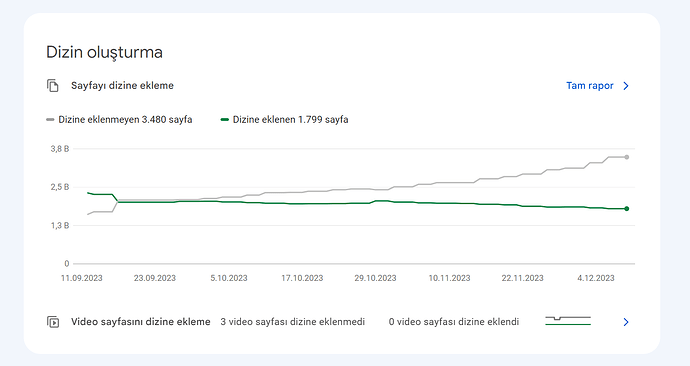690x366 pixels.
Task: Click the video indexing mini sparkline chart
Action: point(568,321)
